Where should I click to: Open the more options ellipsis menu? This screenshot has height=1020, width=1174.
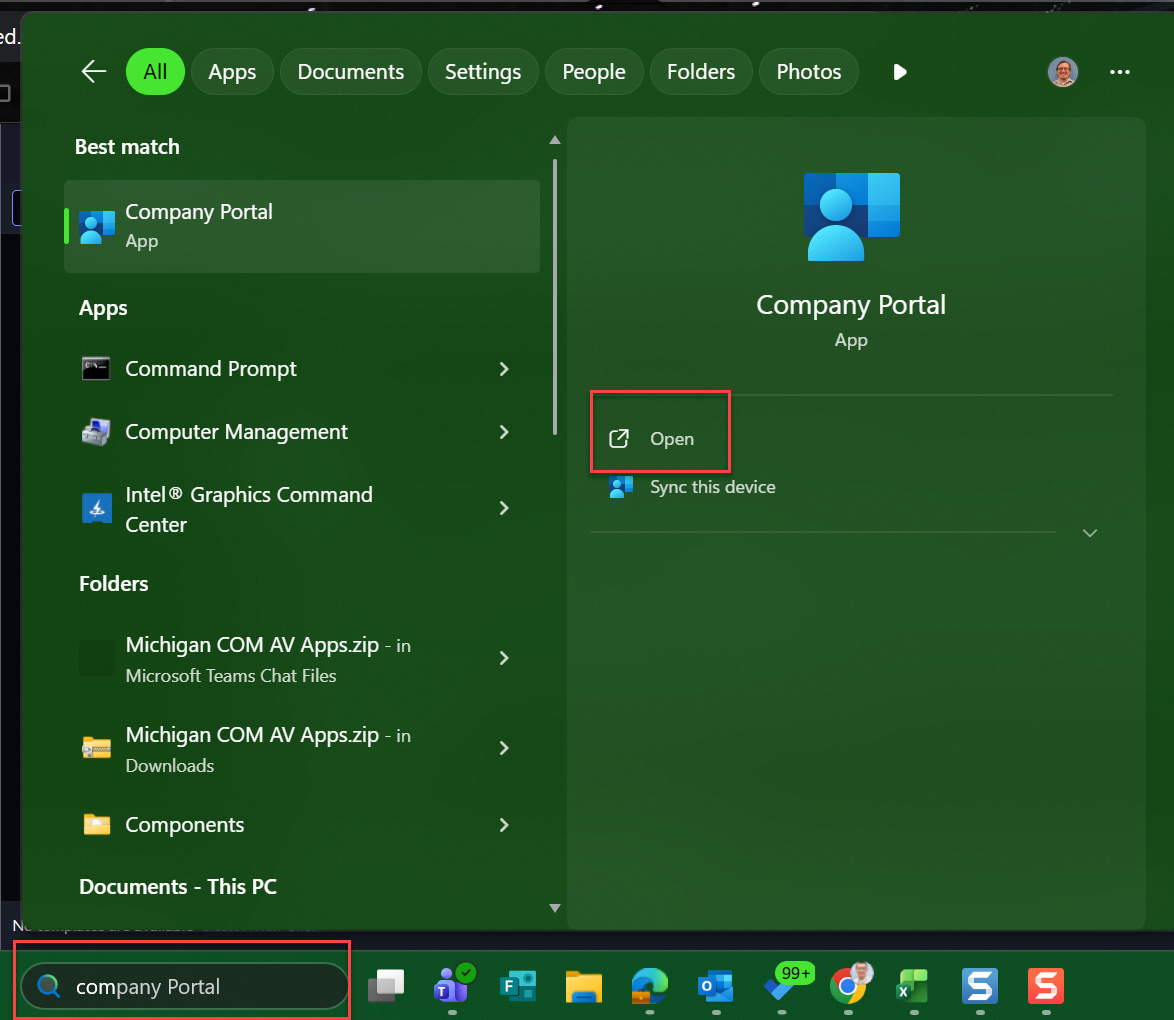coord(1120,71)
